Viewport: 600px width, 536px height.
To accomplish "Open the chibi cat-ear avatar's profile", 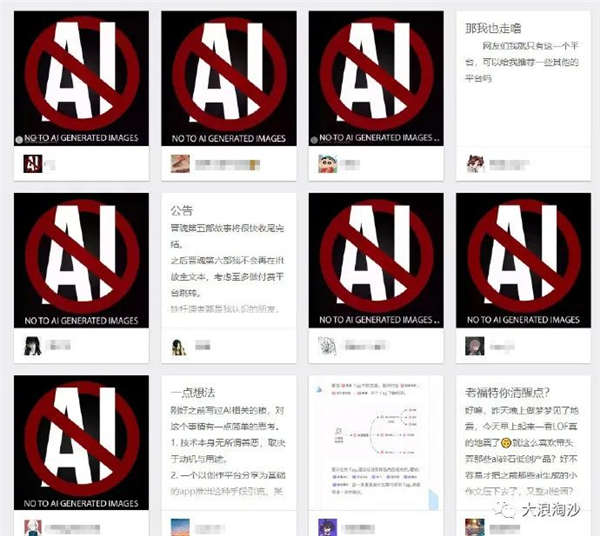I will 475,164.
